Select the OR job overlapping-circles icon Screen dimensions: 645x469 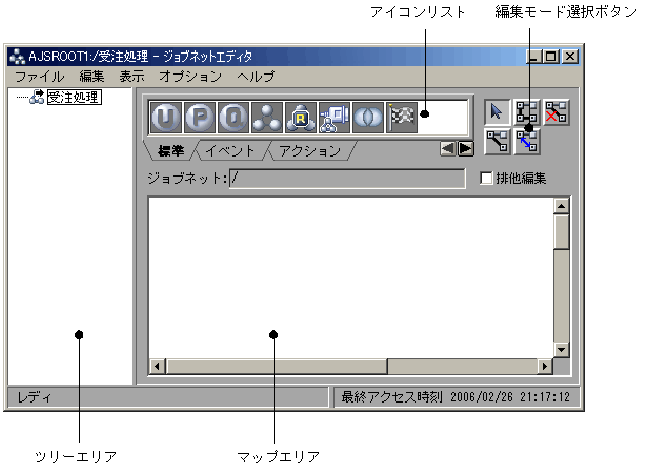coord(368,118)
